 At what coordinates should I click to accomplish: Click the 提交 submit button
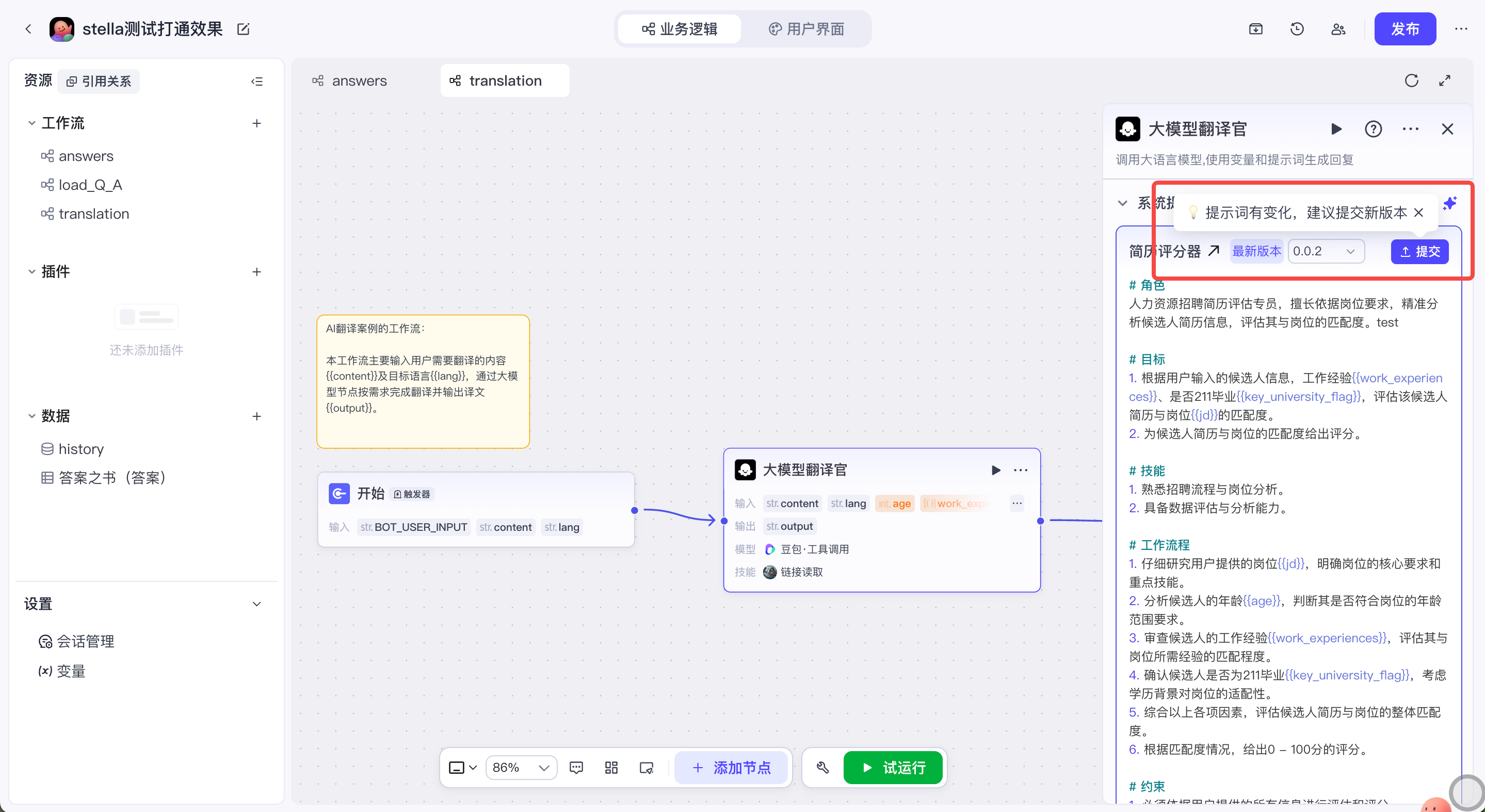click(1419, 251)
